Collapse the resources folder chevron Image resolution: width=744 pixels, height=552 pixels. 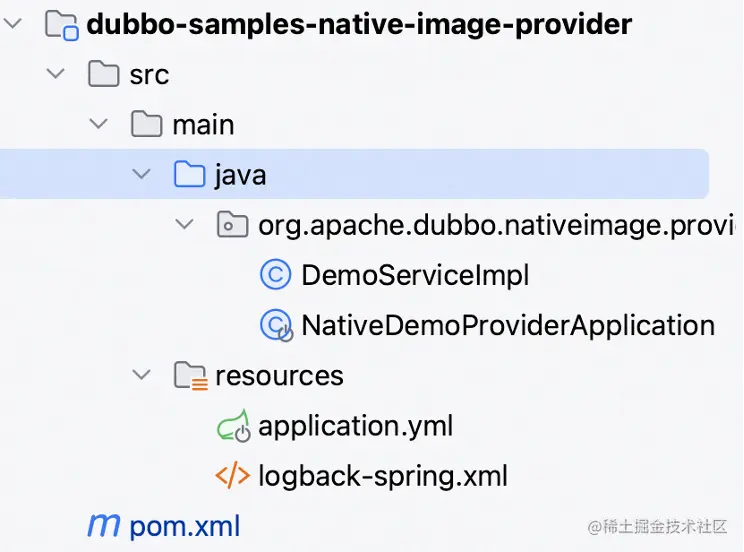tap(141, 375)
